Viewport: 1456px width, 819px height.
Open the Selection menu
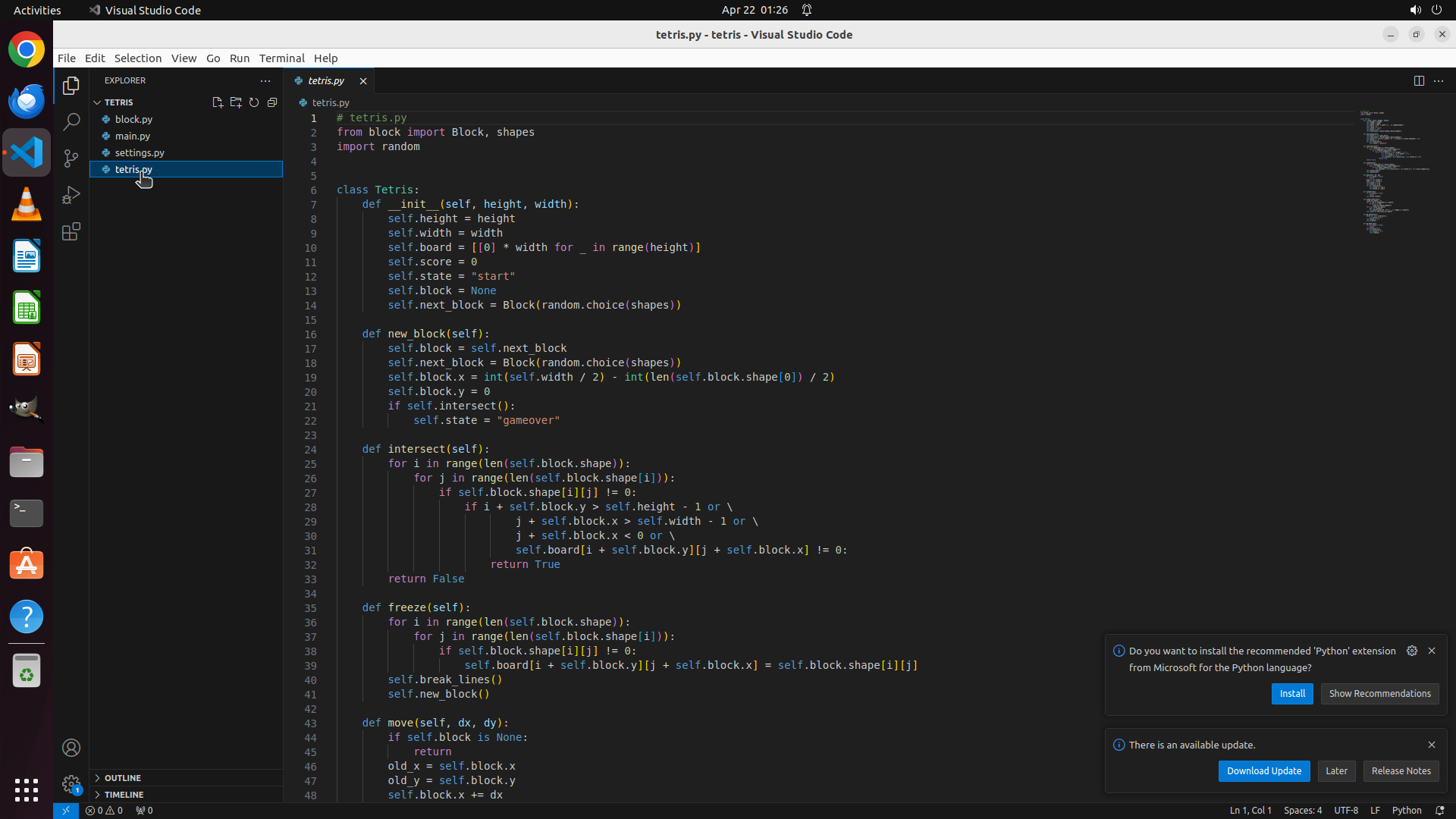point(137,58)
